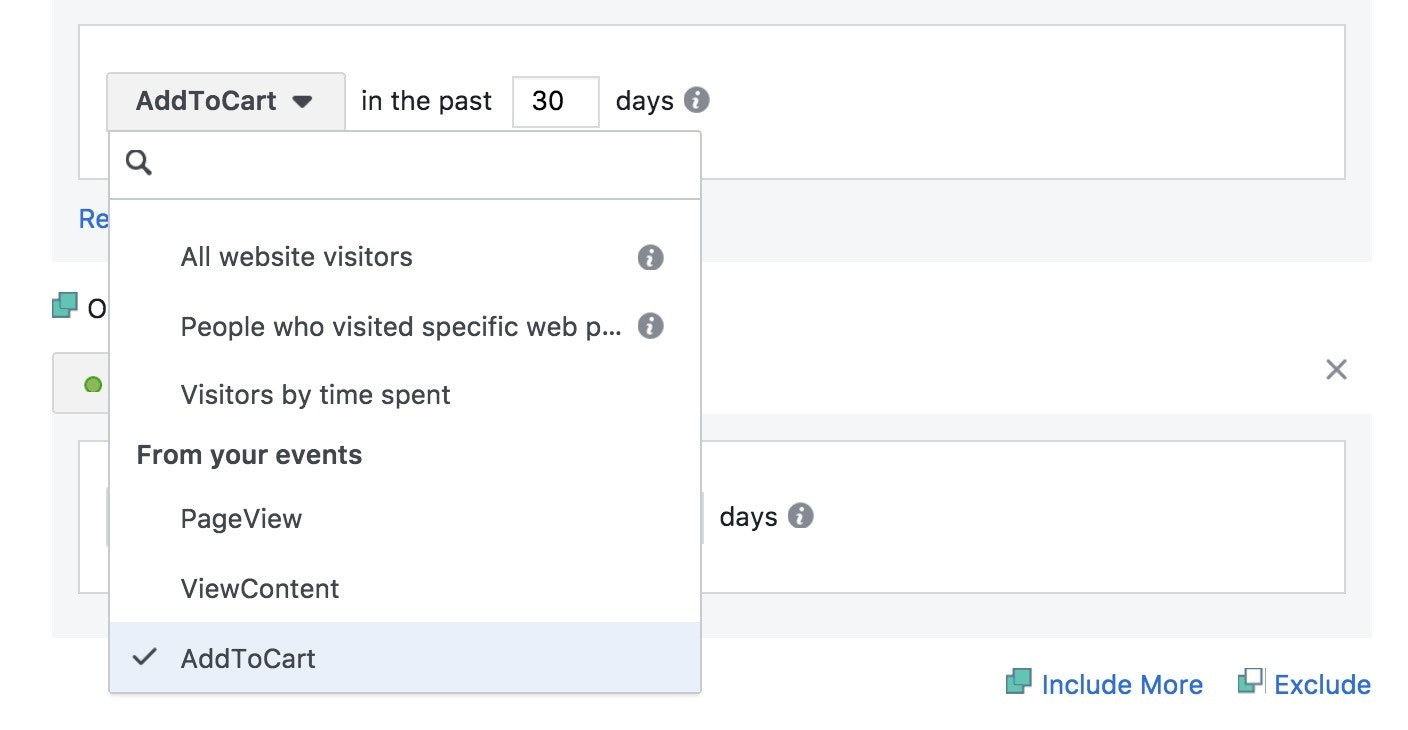This screenshot has width=1408, height=730.
Task: Select the ViewContent event
Action: pos(260,588)
